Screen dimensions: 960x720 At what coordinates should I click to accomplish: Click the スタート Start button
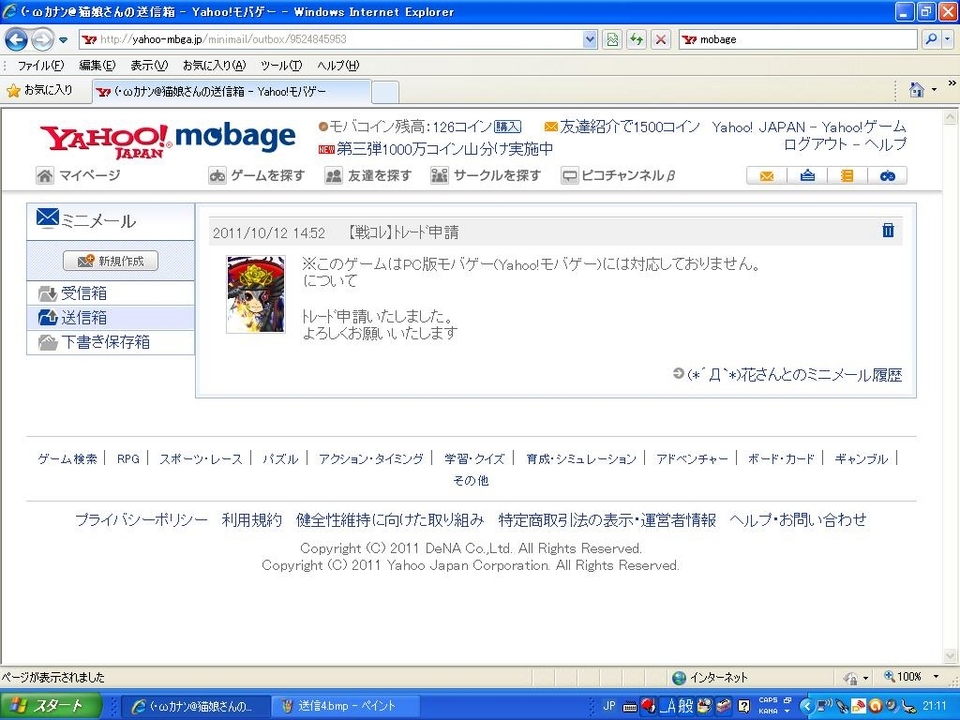tap(50, 706)
